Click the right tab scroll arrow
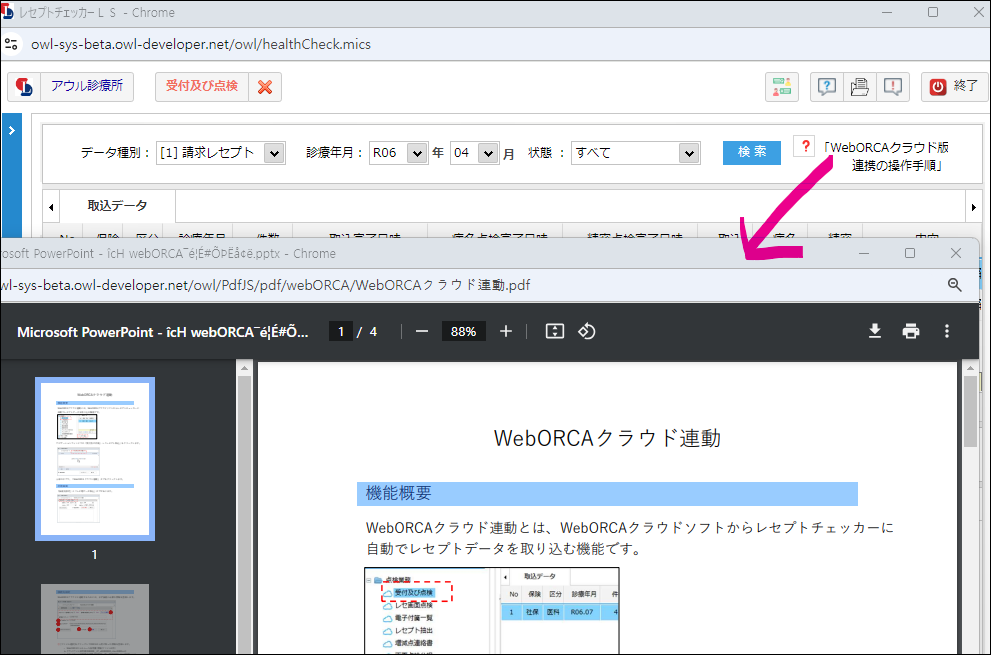 pyautogui.click(x=973, y=207)
